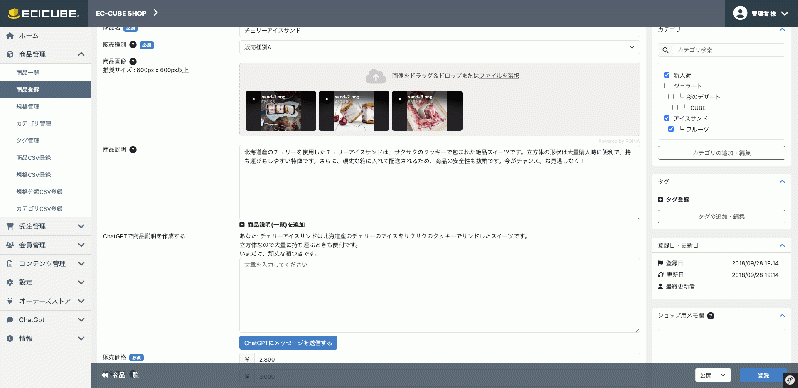Expand the order management sidebar menu

pos(80,226)
